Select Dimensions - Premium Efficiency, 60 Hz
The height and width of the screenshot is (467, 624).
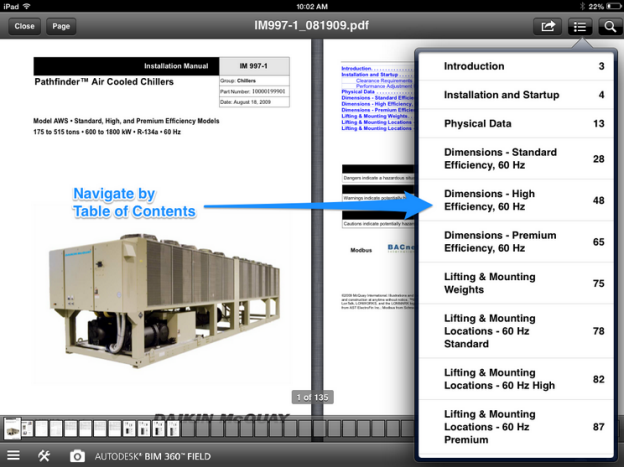pyautogui.click(x=516, y=241)
